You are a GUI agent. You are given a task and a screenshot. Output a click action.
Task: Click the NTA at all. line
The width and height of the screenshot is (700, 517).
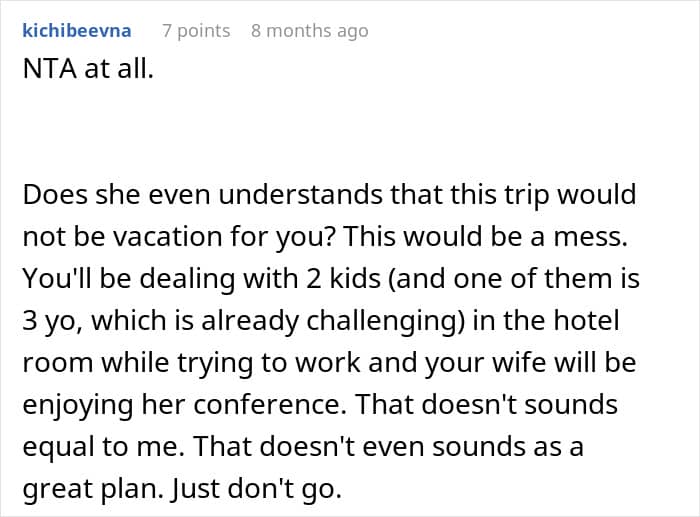(x=88, y=69)
